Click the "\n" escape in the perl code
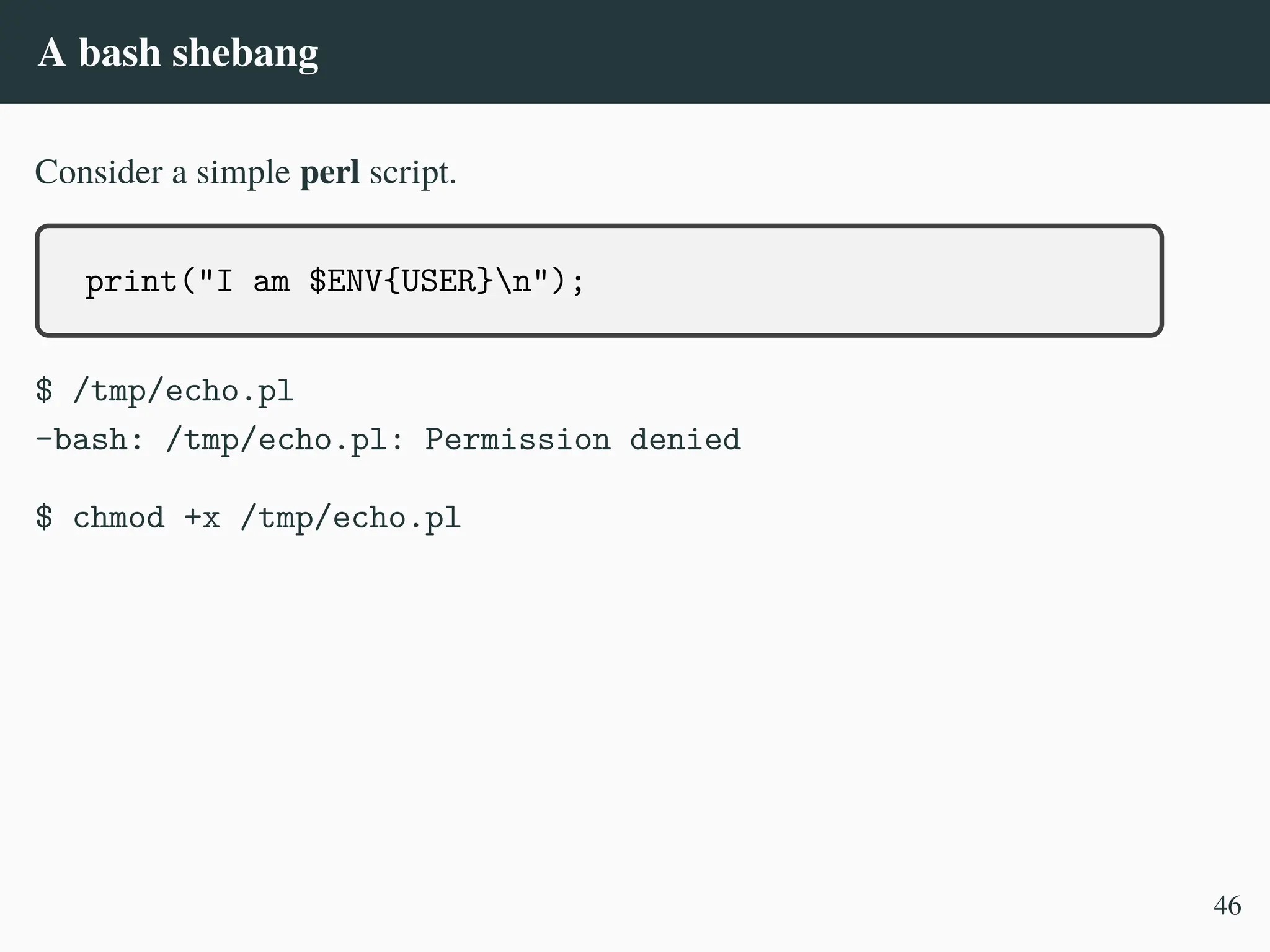1270x952 pixels. [513, 281]
